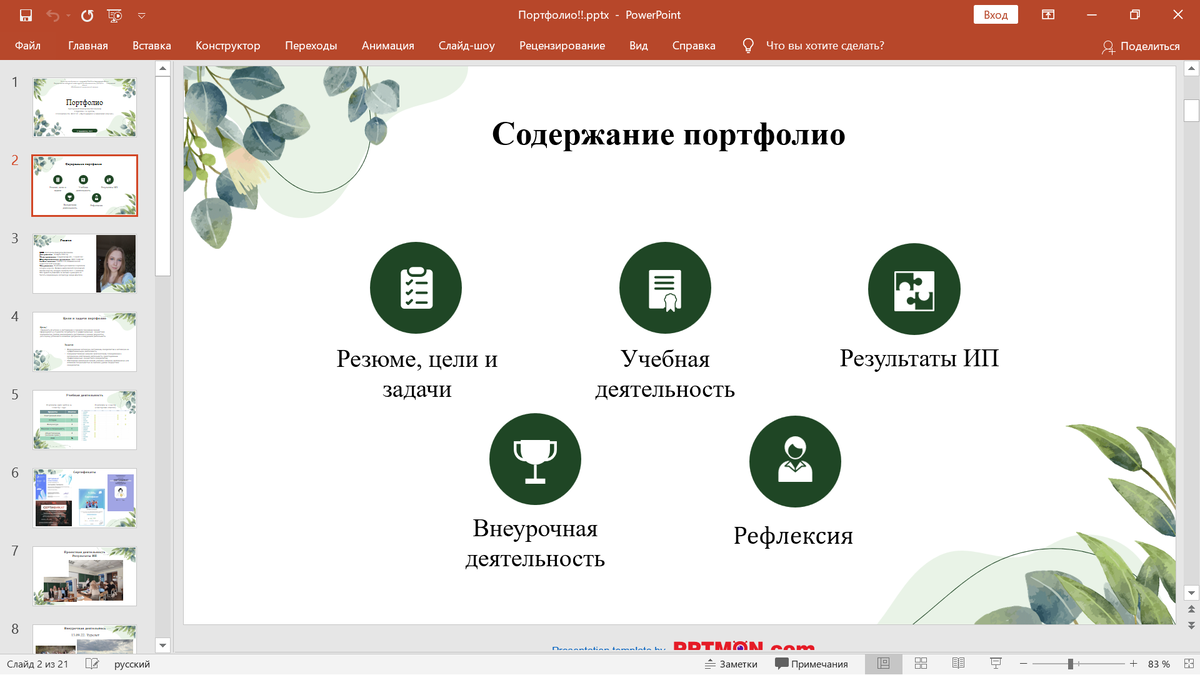Click the trophy cup circle icon

[535, 459]
